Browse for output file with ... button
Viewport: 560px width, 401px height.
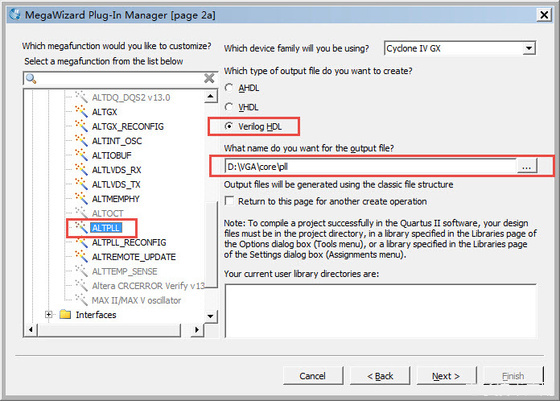[x=526, y=166]
